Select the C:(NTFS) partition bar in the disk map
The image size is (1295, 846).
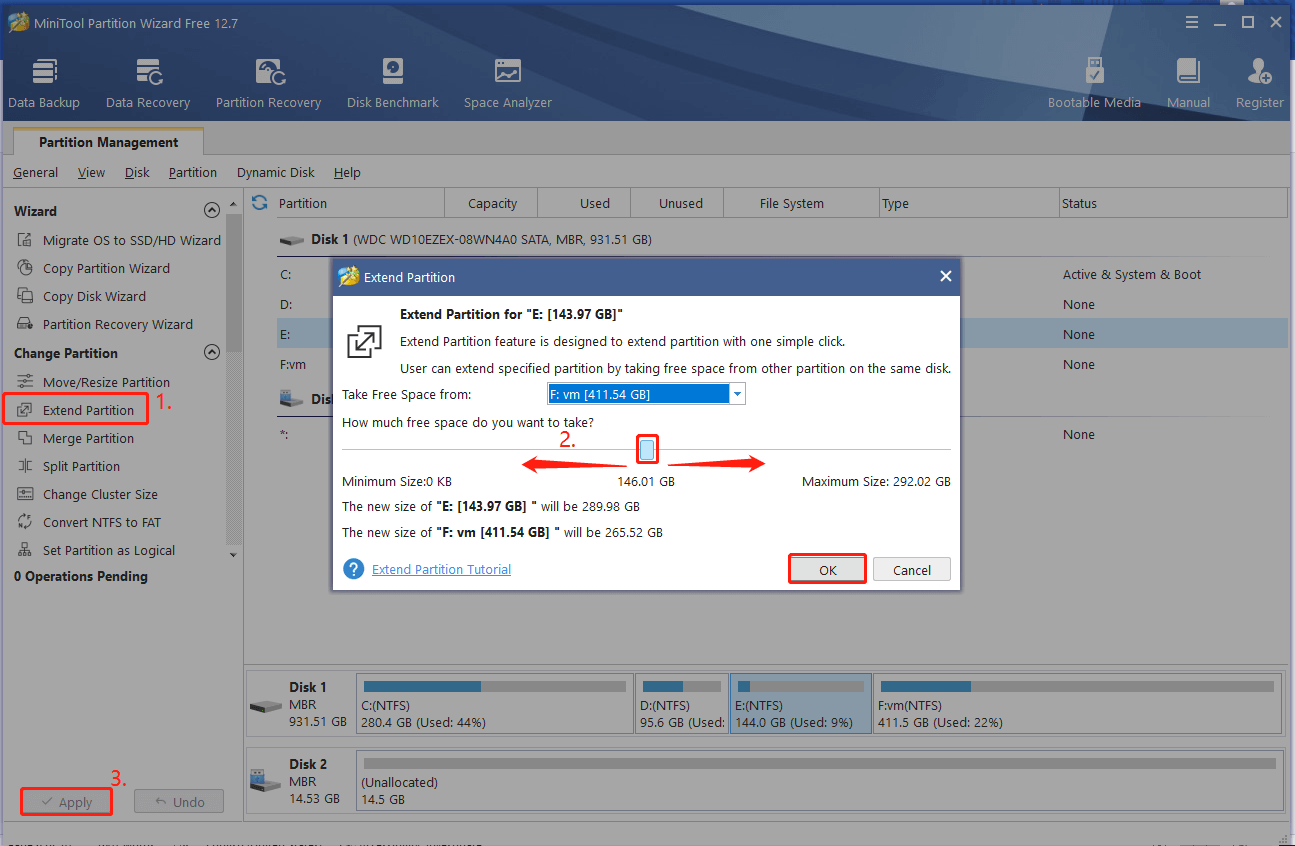tap(494, 704)
